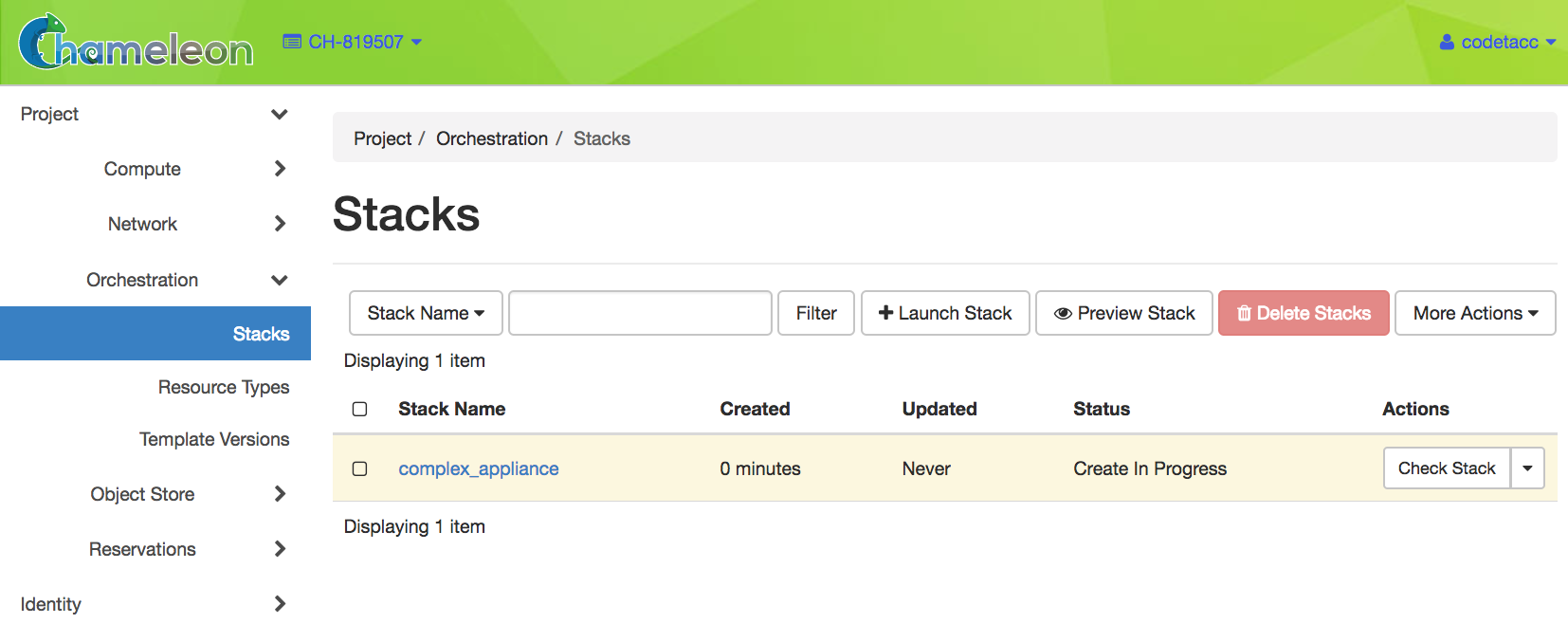Open the Stack Name filter dropdown

[426, 313]
